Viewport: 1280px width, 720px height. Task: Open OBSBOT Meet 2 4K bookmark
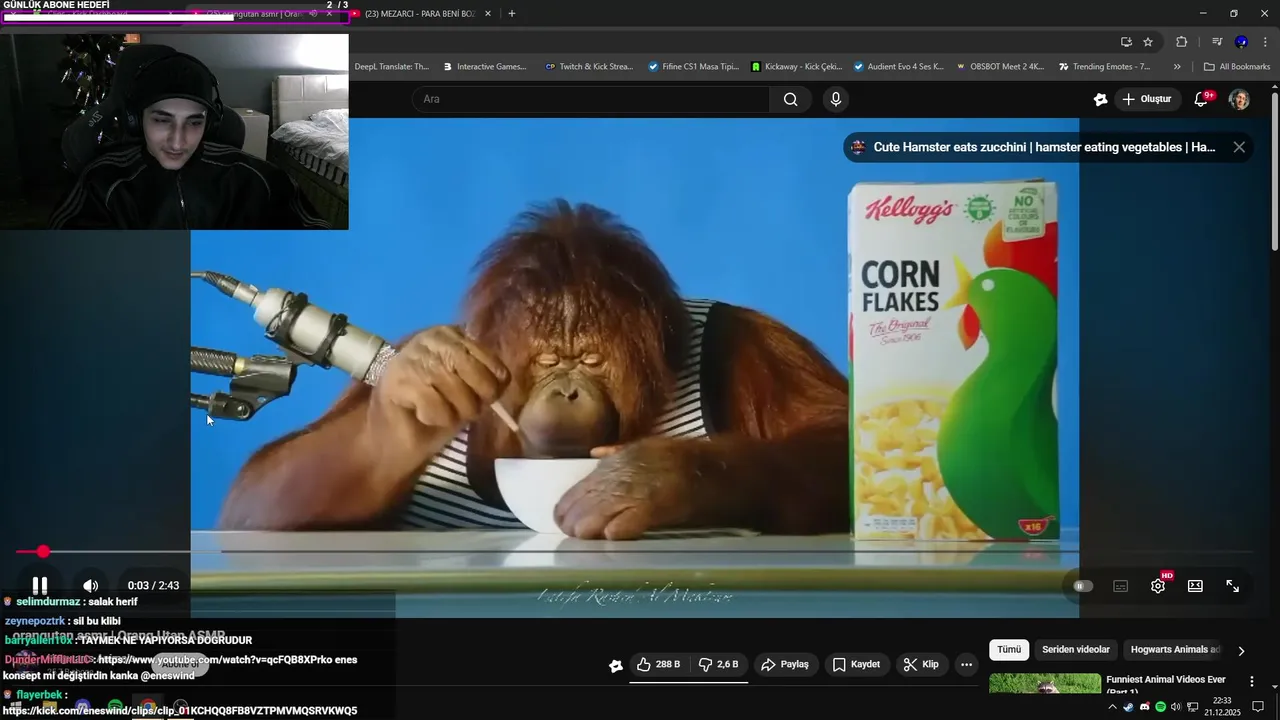pyautogui.click(x=1000, y=67)
